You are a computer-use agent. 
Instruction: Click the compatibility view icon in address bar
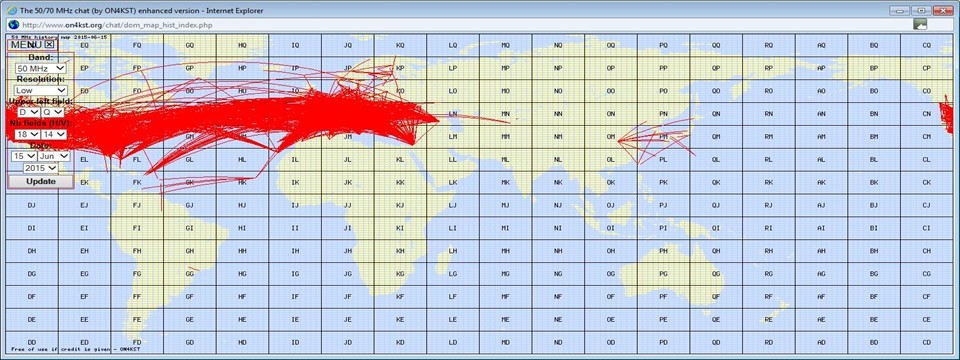(920, 24)
